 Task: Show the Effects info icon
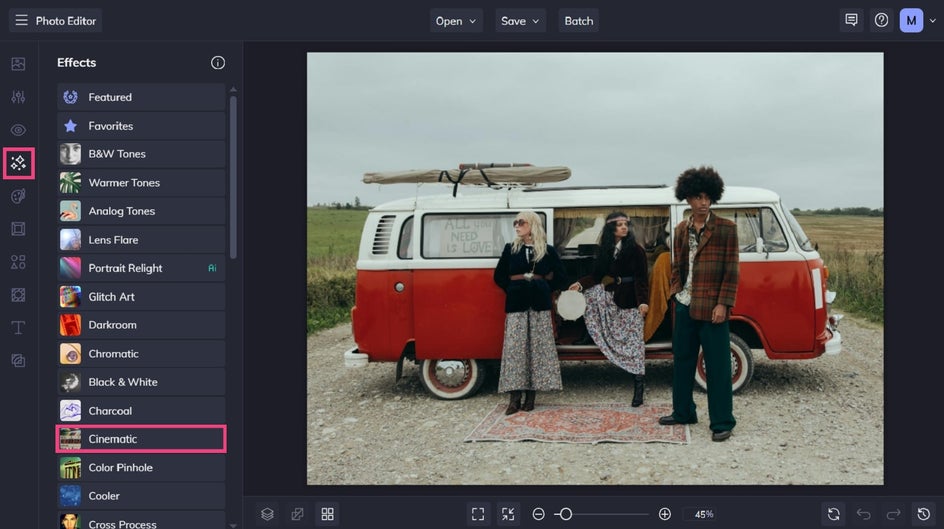point(218,63)
